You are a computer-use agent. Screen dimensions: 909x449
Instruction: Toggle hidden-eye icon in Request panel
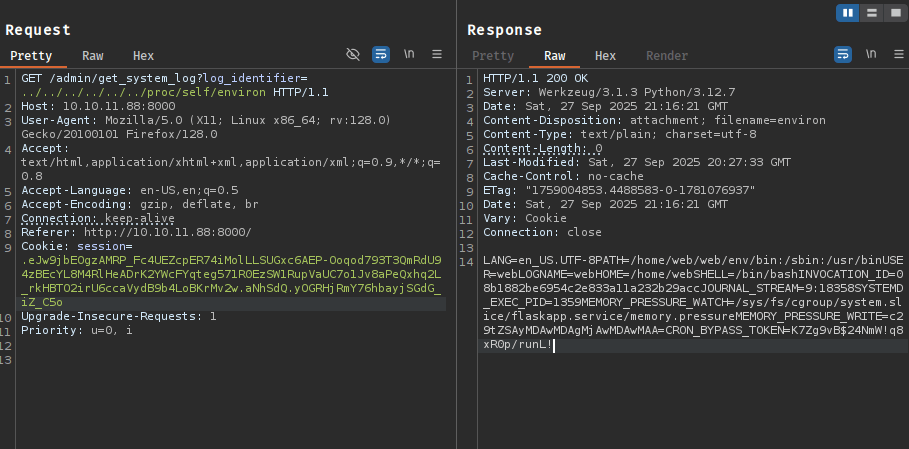353,54
